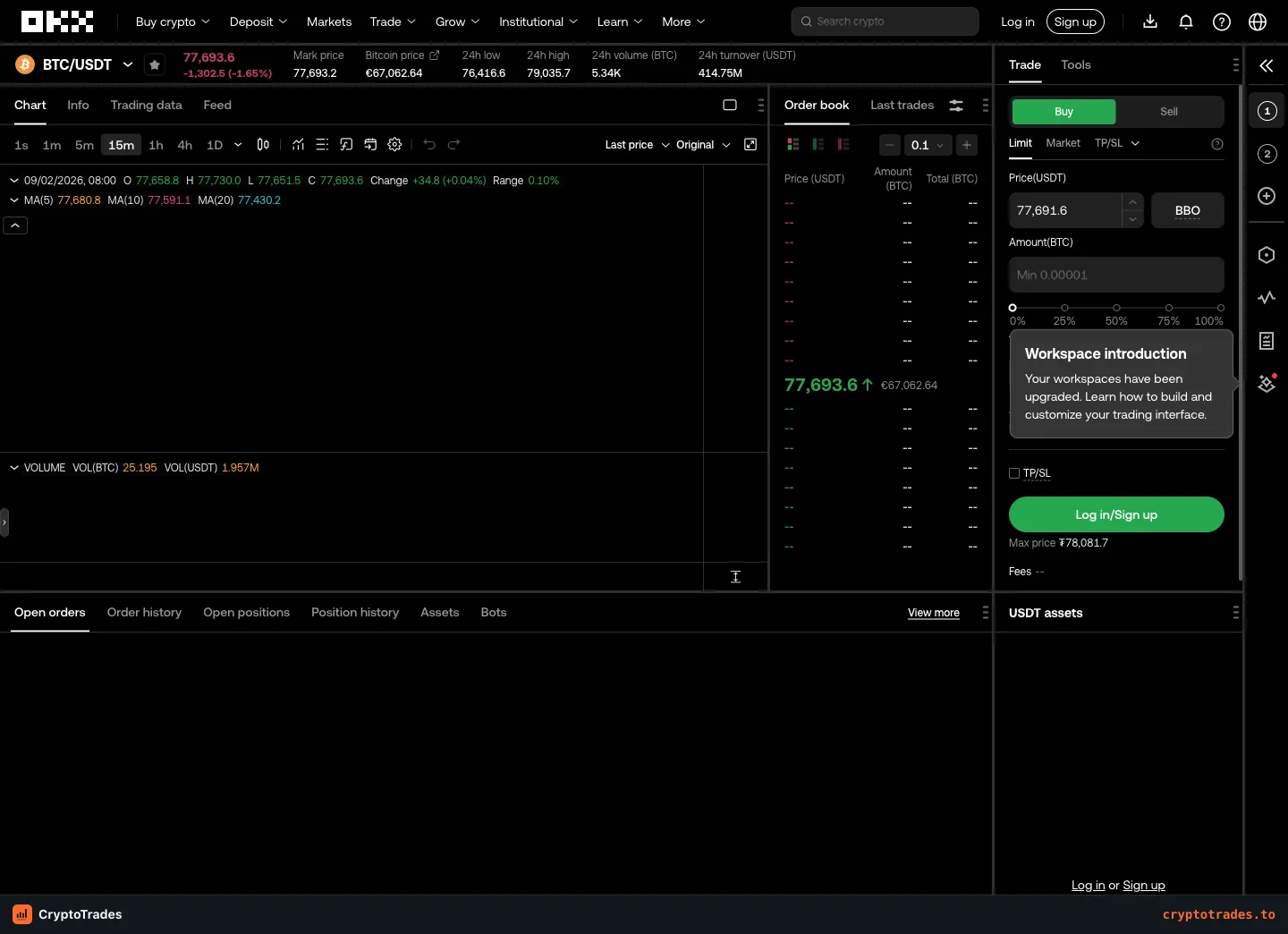Open chart settings gear
The height and width of the screenshot is (934, 1288).
[x=394, y=144]
